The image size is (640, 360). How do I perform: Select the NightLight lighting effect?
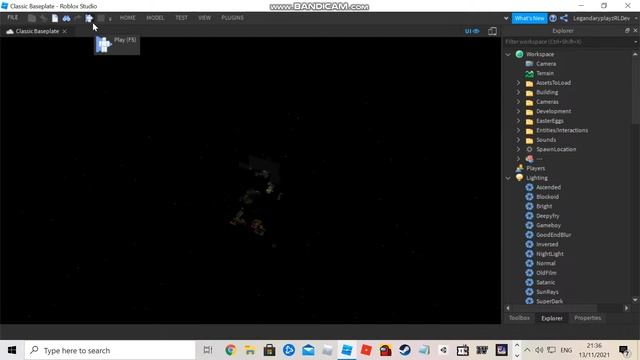pos(549,254)
